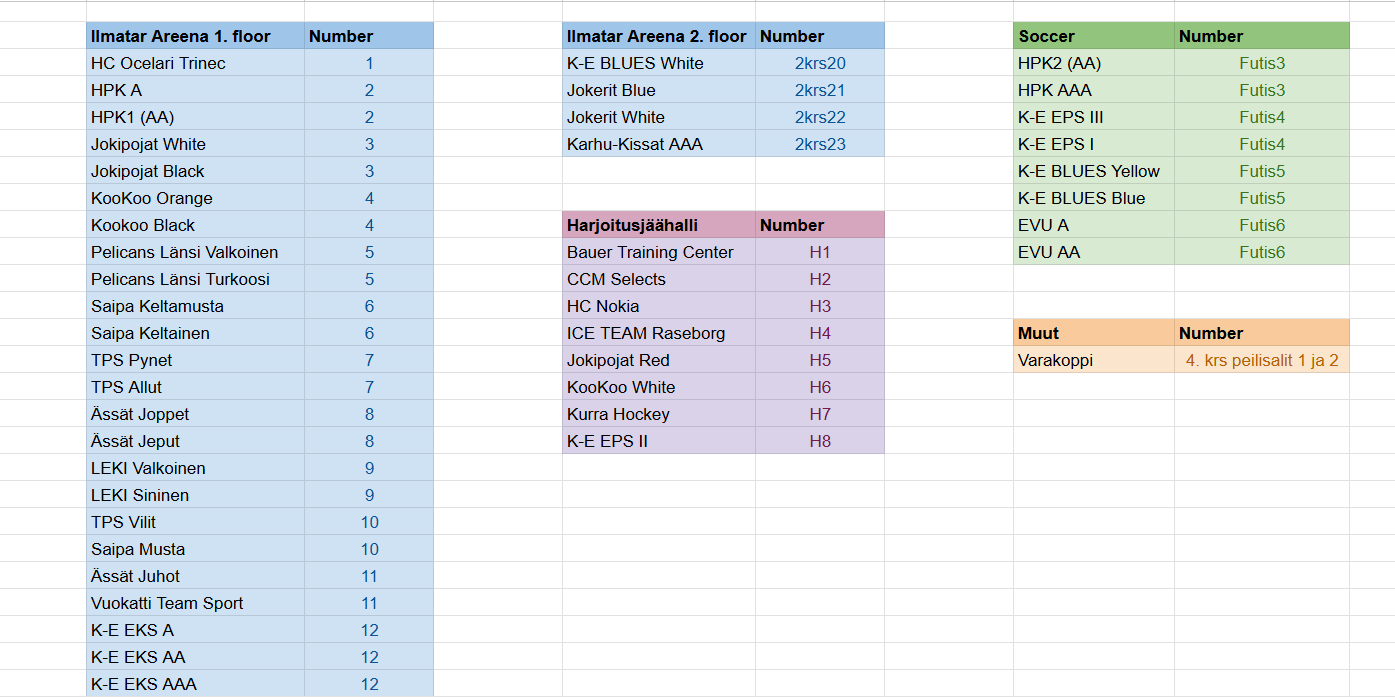1395x699 pixels.
Task: Select the Jokipojat White team cell
Action: [148, 144]
